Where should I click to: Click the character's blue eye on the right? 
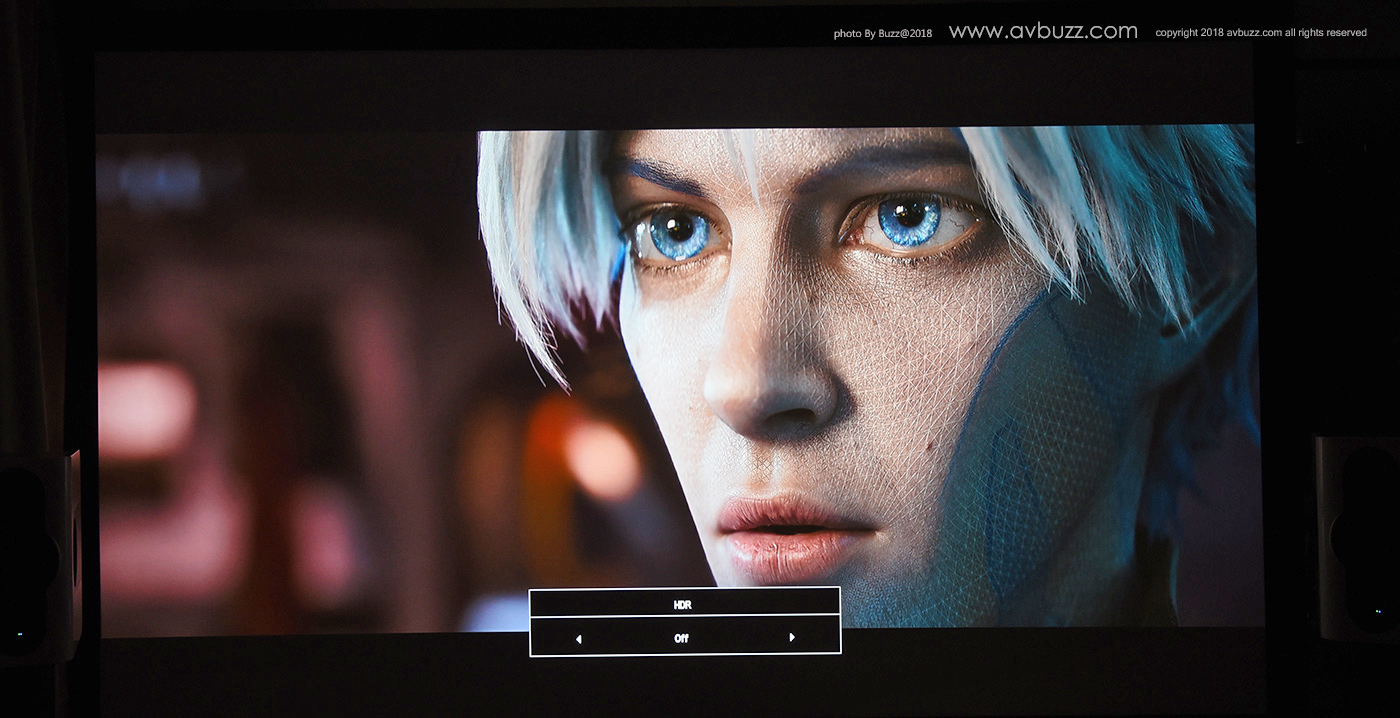(x=909, y=218)
